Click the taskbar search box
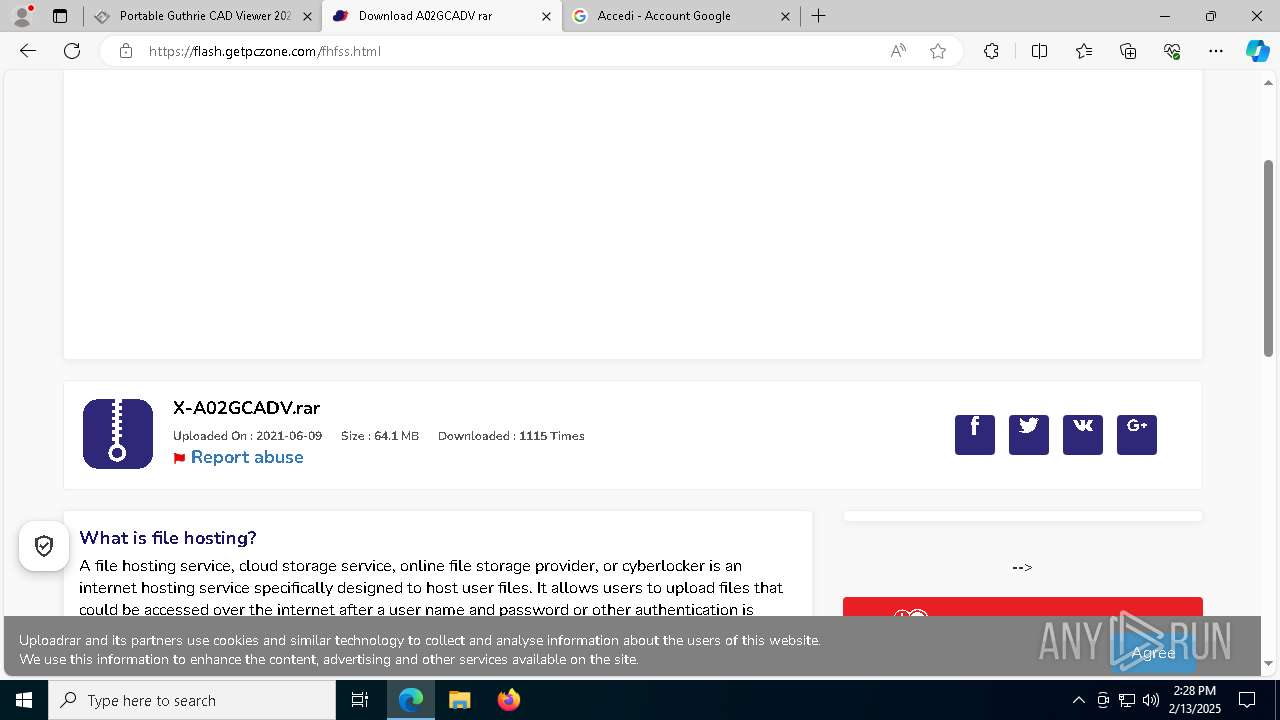 click(192, 700)
